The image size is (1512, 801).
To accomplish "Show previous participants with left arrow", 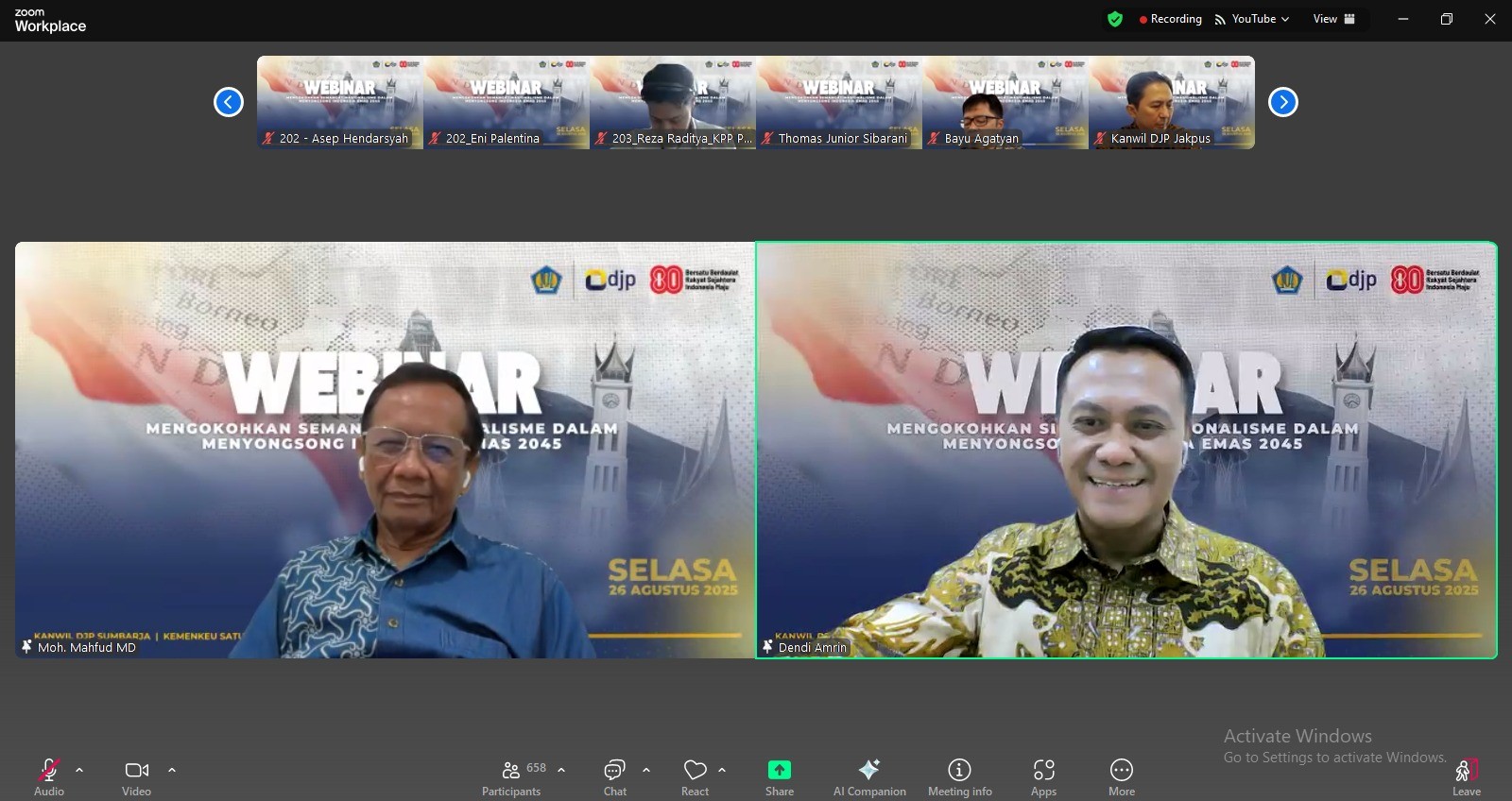I will [x=229, y=102].
